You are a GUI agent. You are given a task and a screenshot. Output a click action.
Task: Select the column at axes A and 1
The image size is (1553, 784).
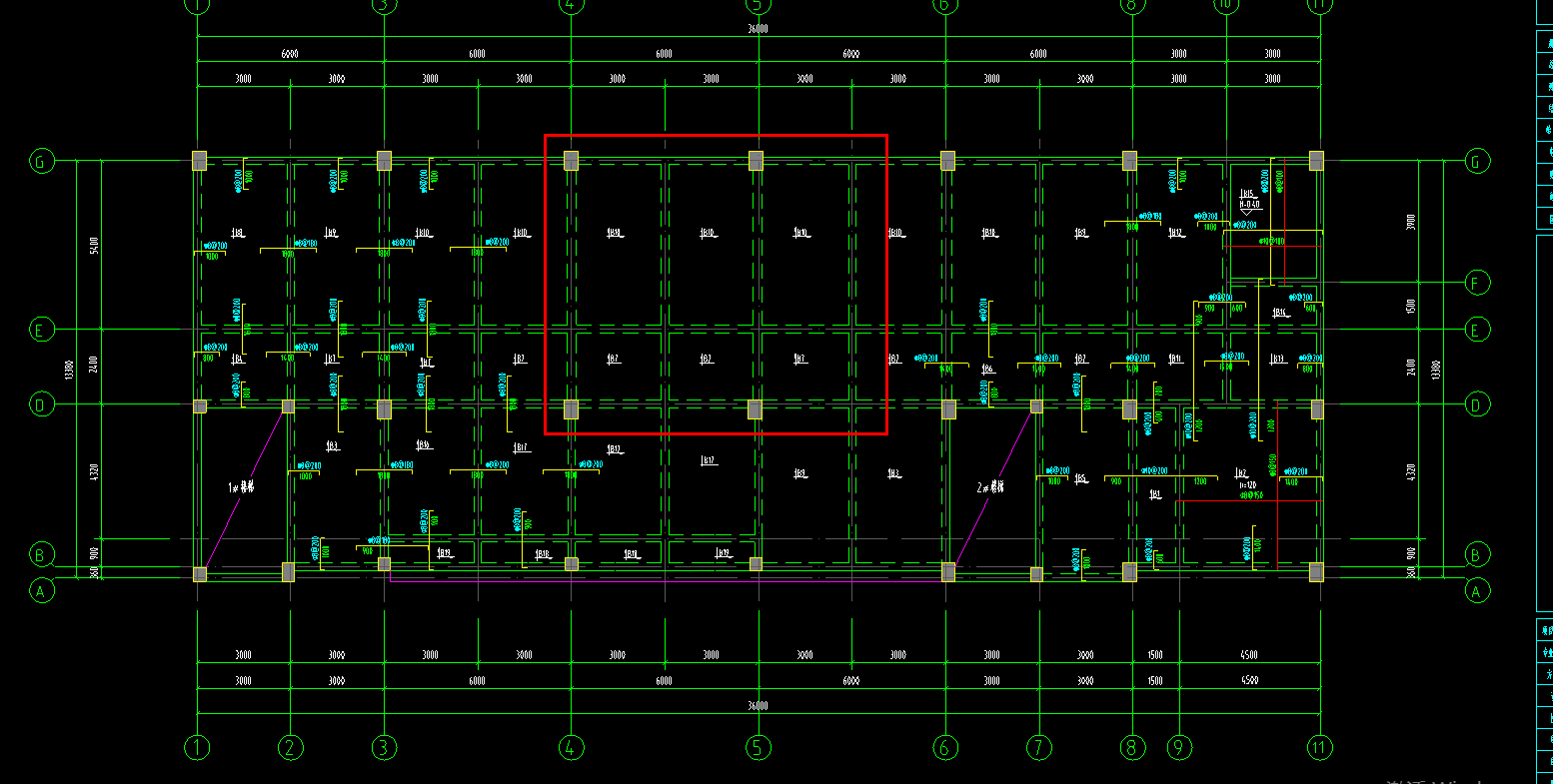coord(199,574)
